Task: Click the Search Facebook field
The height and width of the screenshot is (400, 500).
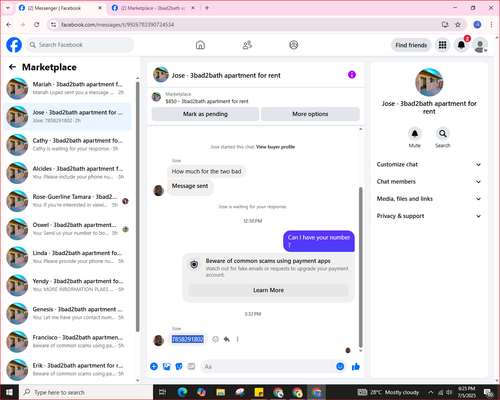Action: point(80,45)
